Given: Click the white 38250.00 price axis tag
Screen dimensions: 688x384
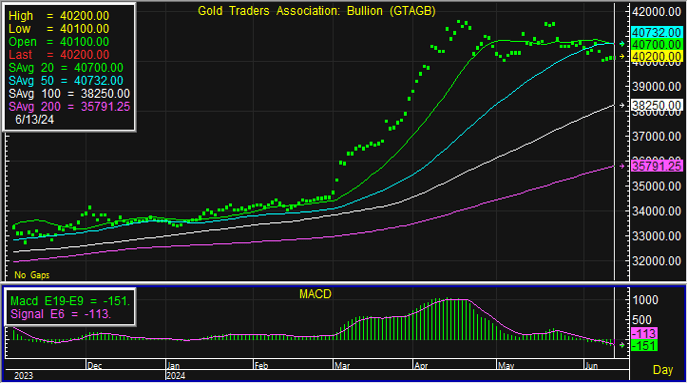Looking at the screenshot, I should (656, 105).
